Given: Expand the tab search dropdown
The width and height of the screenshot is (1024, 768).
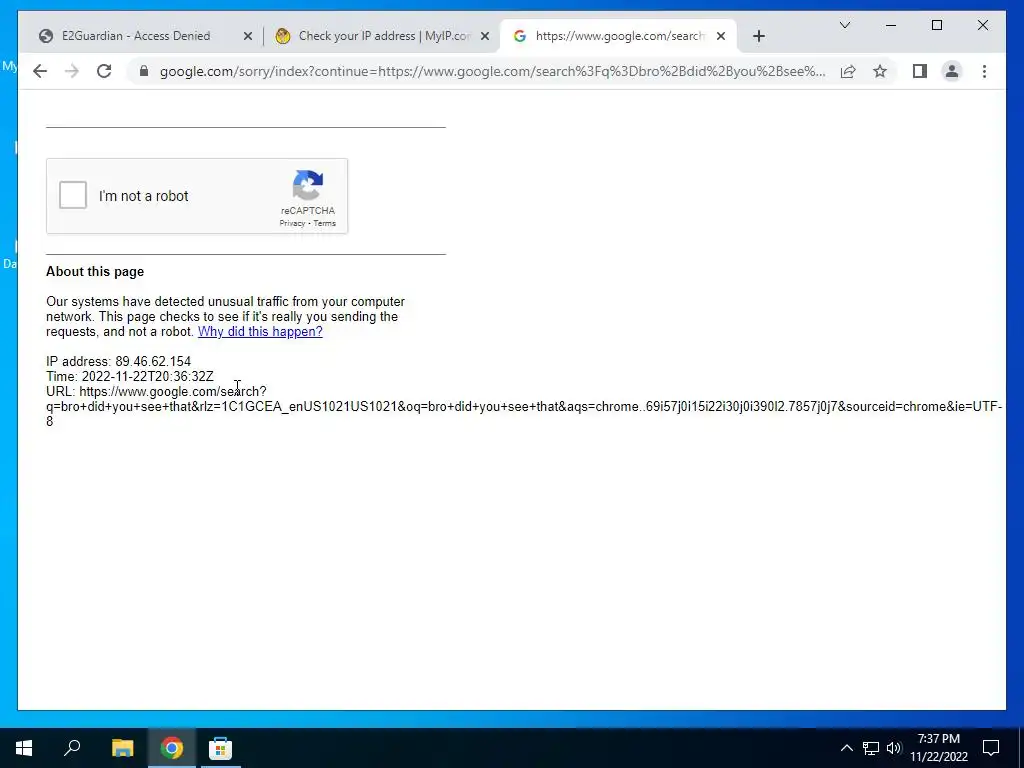Looking at the screenshot, I should [x=844, y=25].
